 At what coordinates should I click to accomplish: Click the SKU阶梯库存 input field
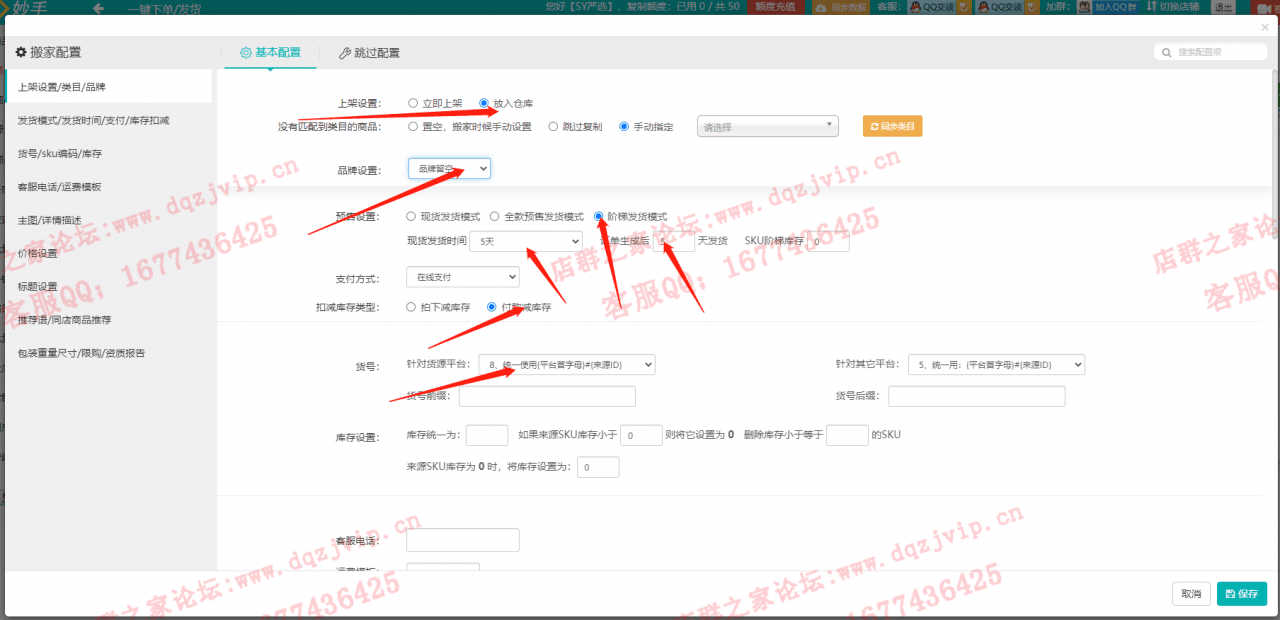pyautogui.click(x=829, y=241)
